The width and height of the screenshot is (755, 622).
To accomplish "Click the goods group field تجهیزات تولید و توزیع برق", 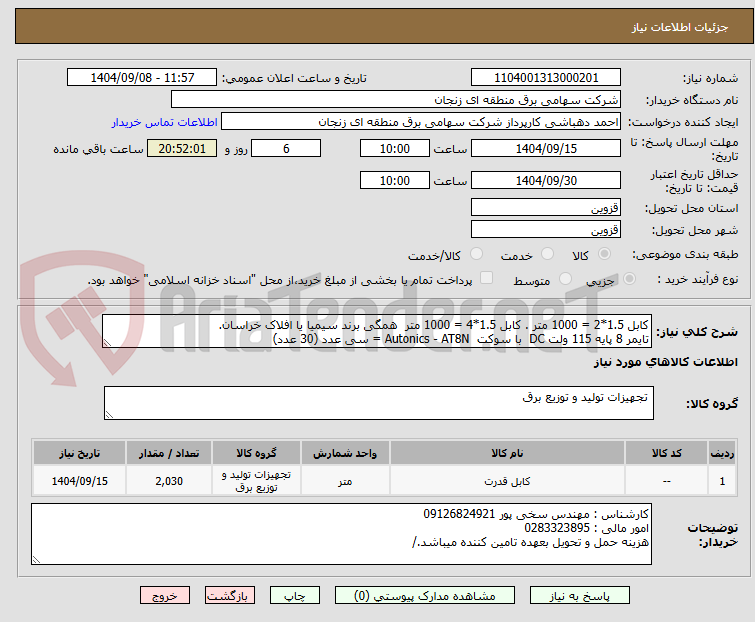I will point(379,403).
